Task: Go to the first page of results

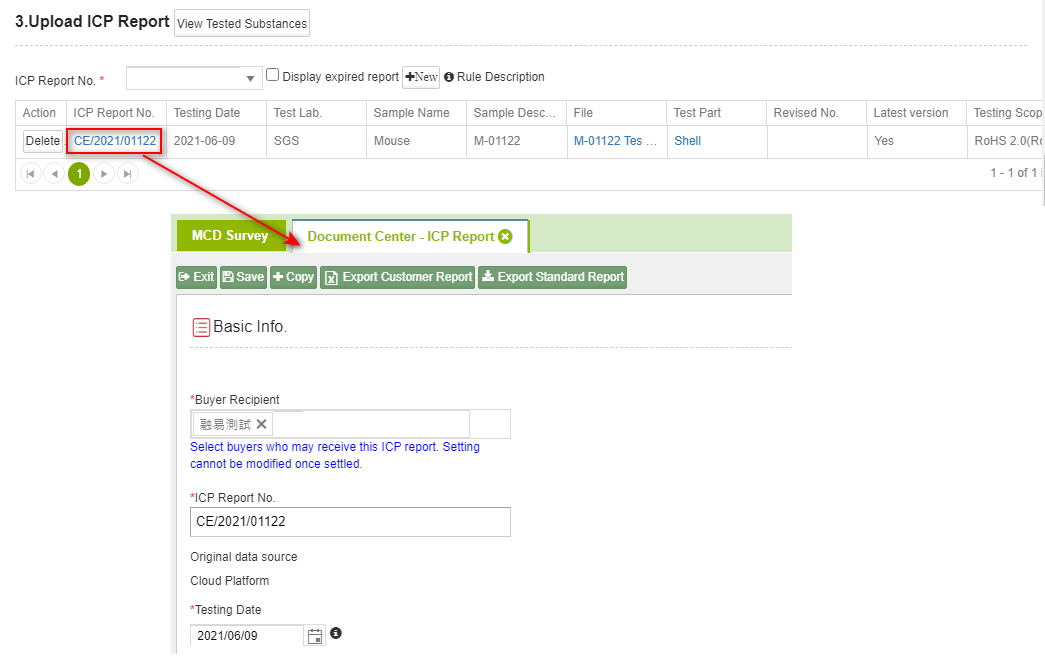Action: click(30, 174)
